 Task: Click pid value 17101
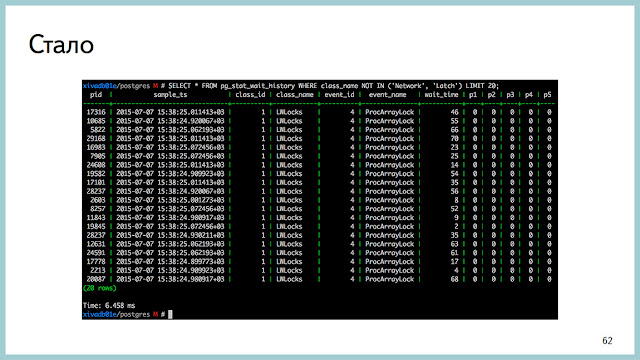(x=96, y=182)
